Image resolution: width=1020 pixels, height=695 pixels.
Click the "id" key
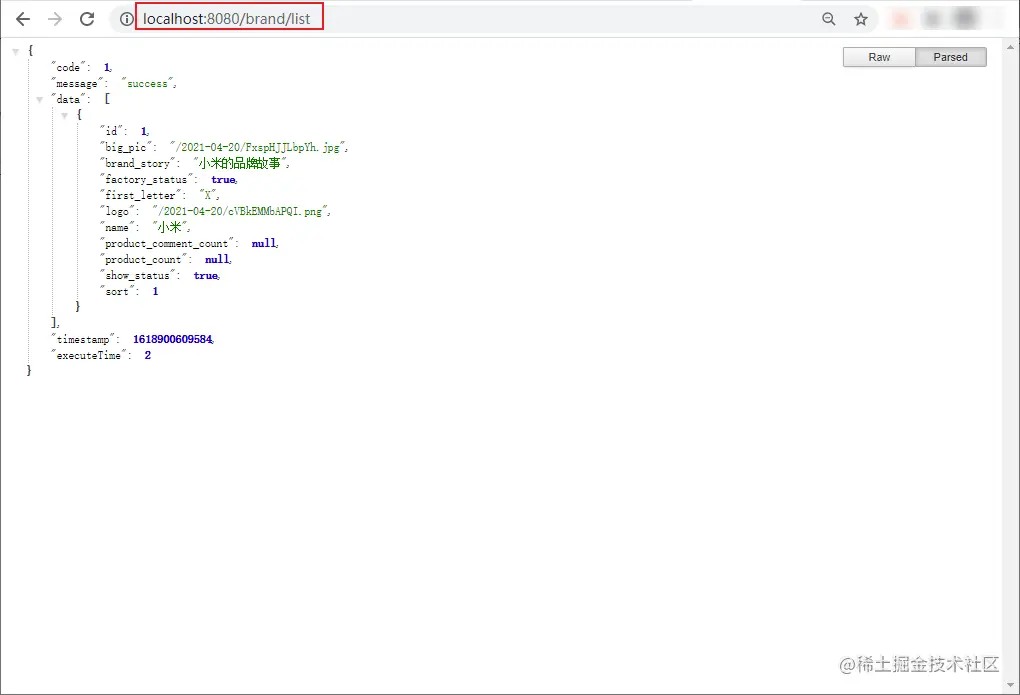click(x=111, y=131)
